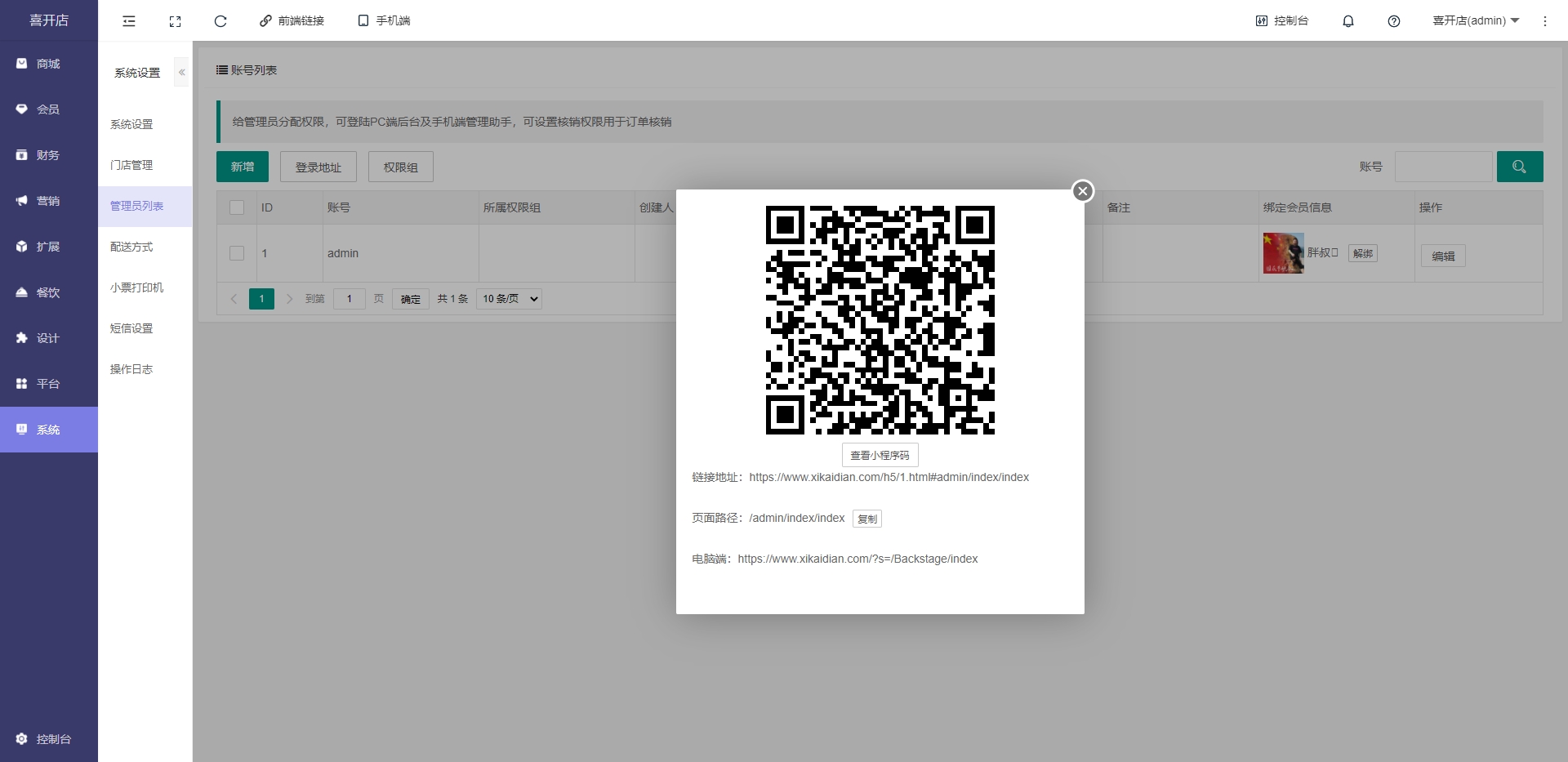
Task: Click the help question mark icon
Action: pos(1394,21)
